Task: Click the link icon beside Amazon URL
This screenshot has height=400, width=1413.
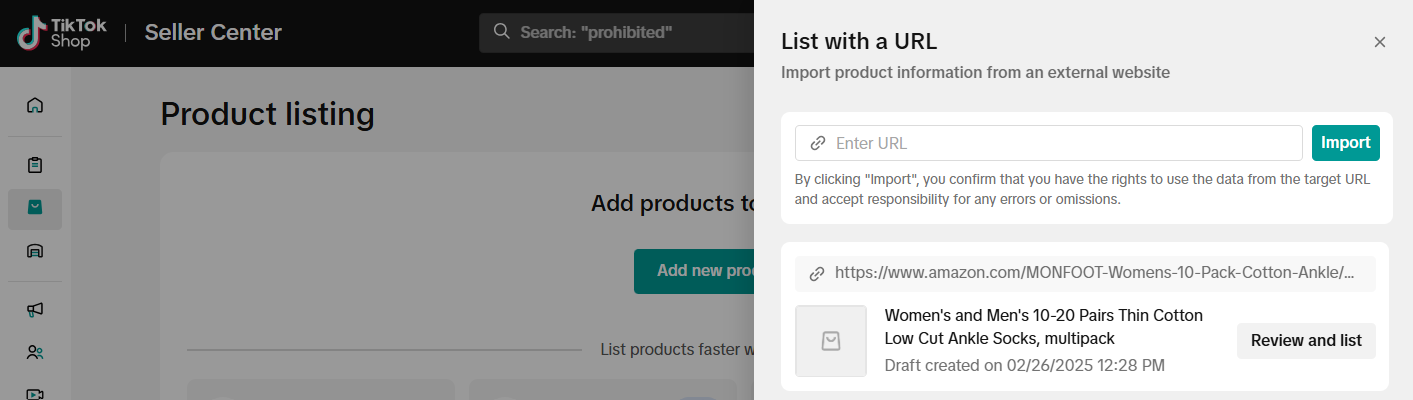Action: click(x=817, y=273)
